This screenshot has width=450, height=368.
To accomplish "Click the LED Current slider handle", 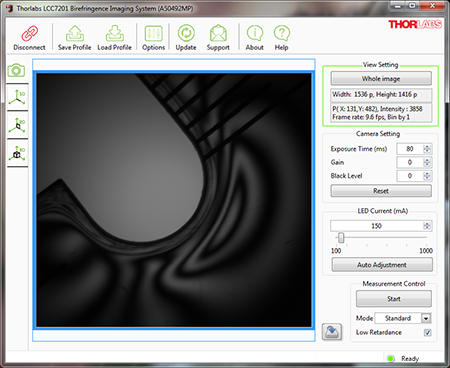I will point(341,238).
